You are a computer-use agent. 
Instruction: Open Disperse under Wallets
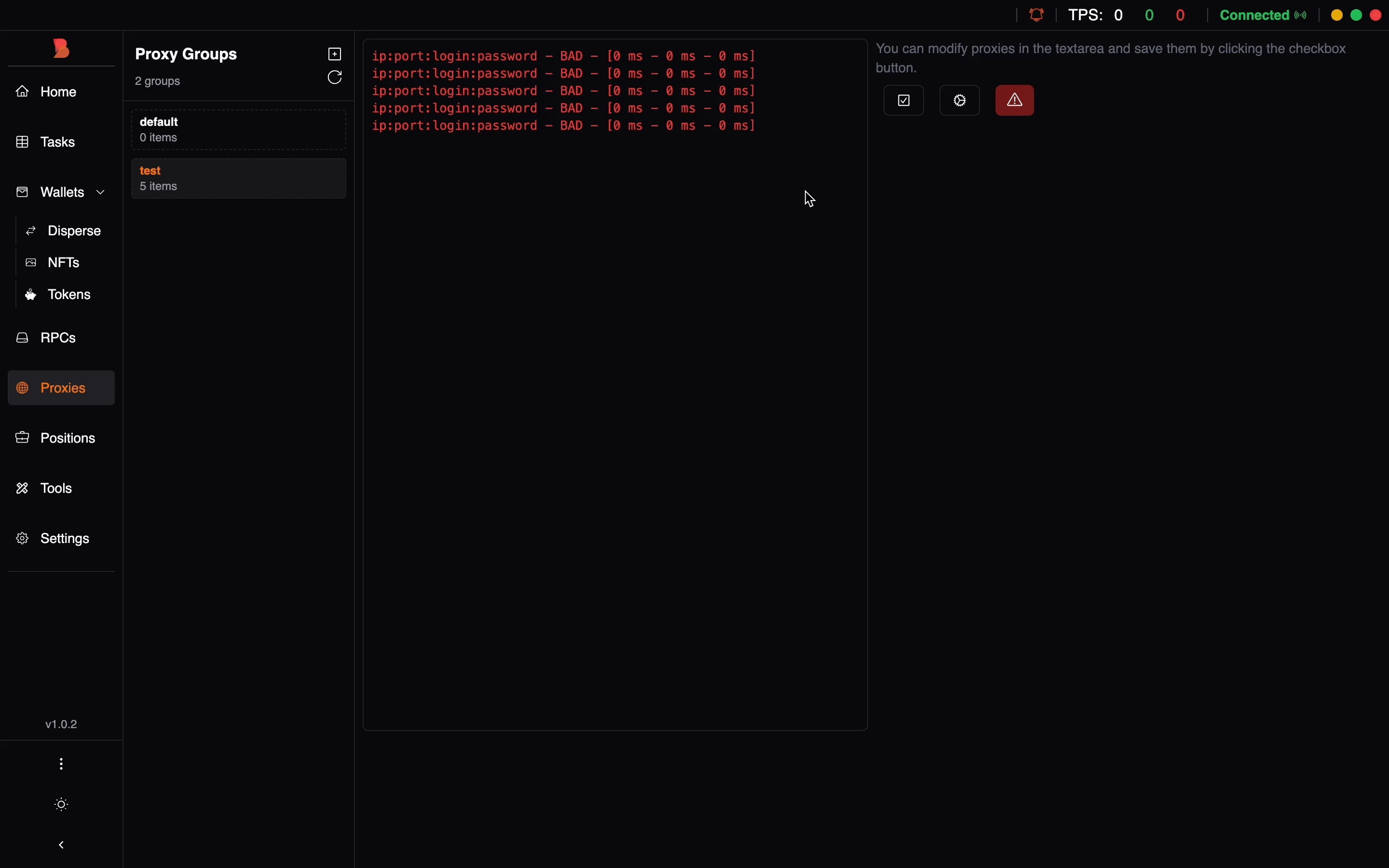[x=73, y=231]
